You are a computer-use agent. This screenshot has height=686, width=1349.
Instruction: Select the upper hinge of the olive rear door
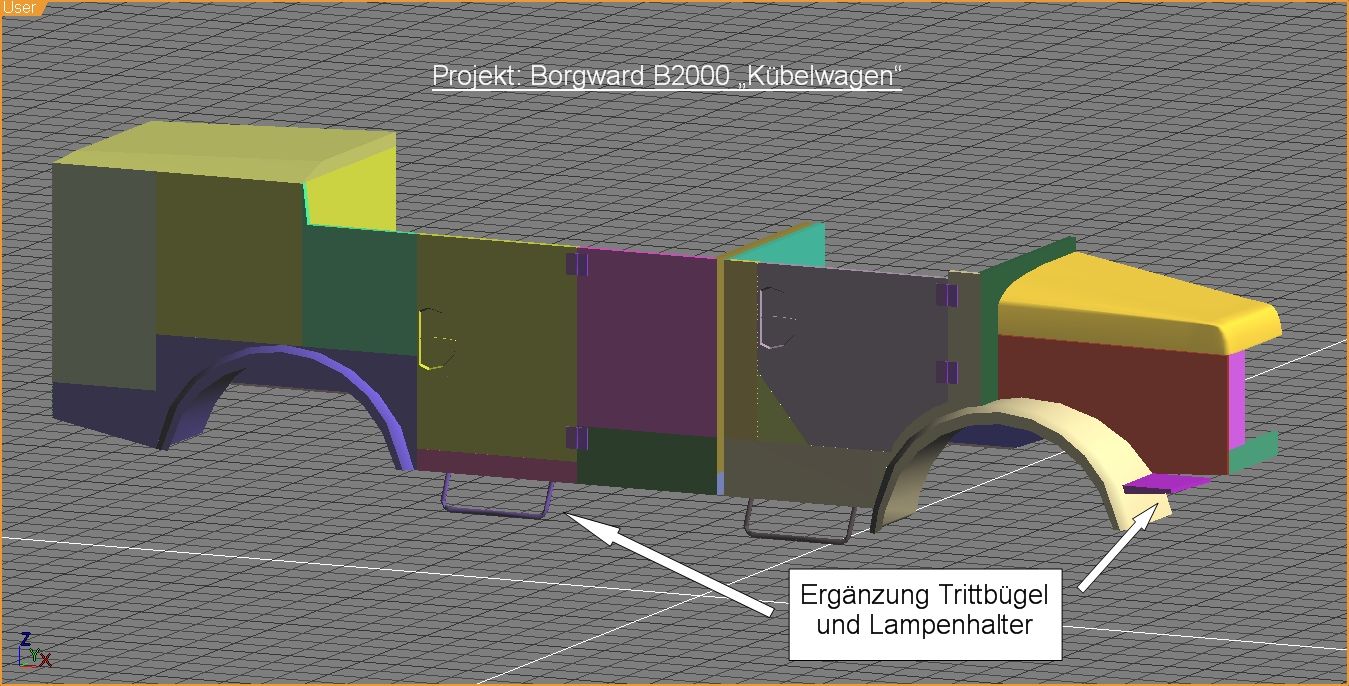click(577, 264)
